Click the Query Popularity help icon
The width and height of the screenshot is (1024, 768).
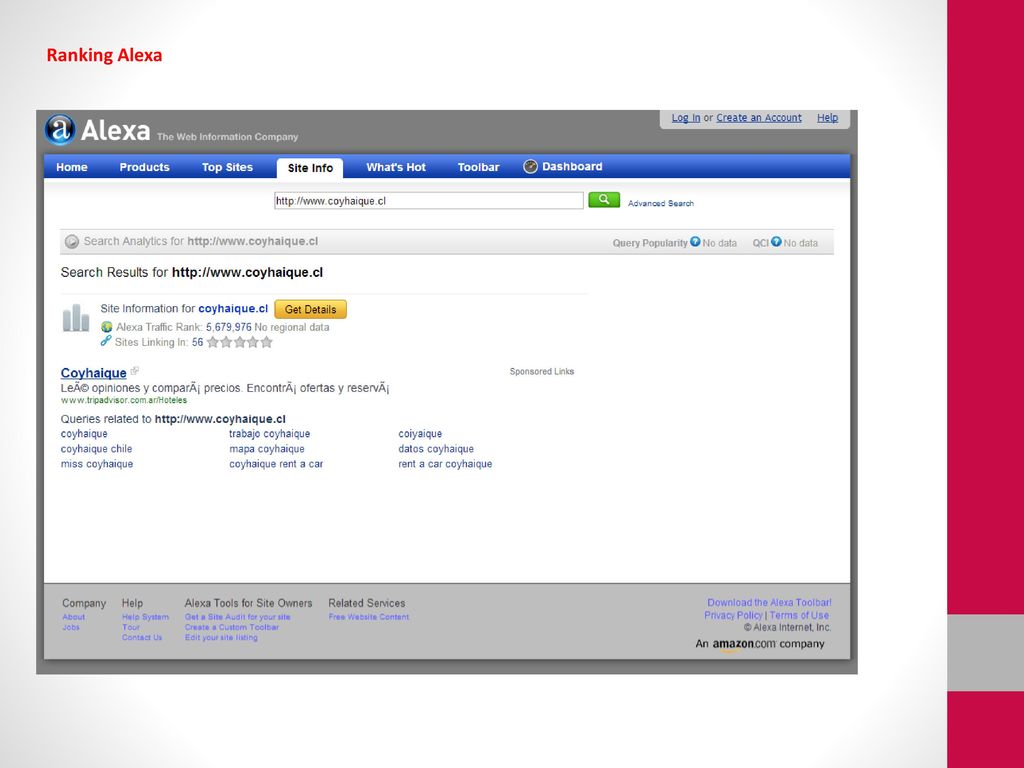(695, 242)
